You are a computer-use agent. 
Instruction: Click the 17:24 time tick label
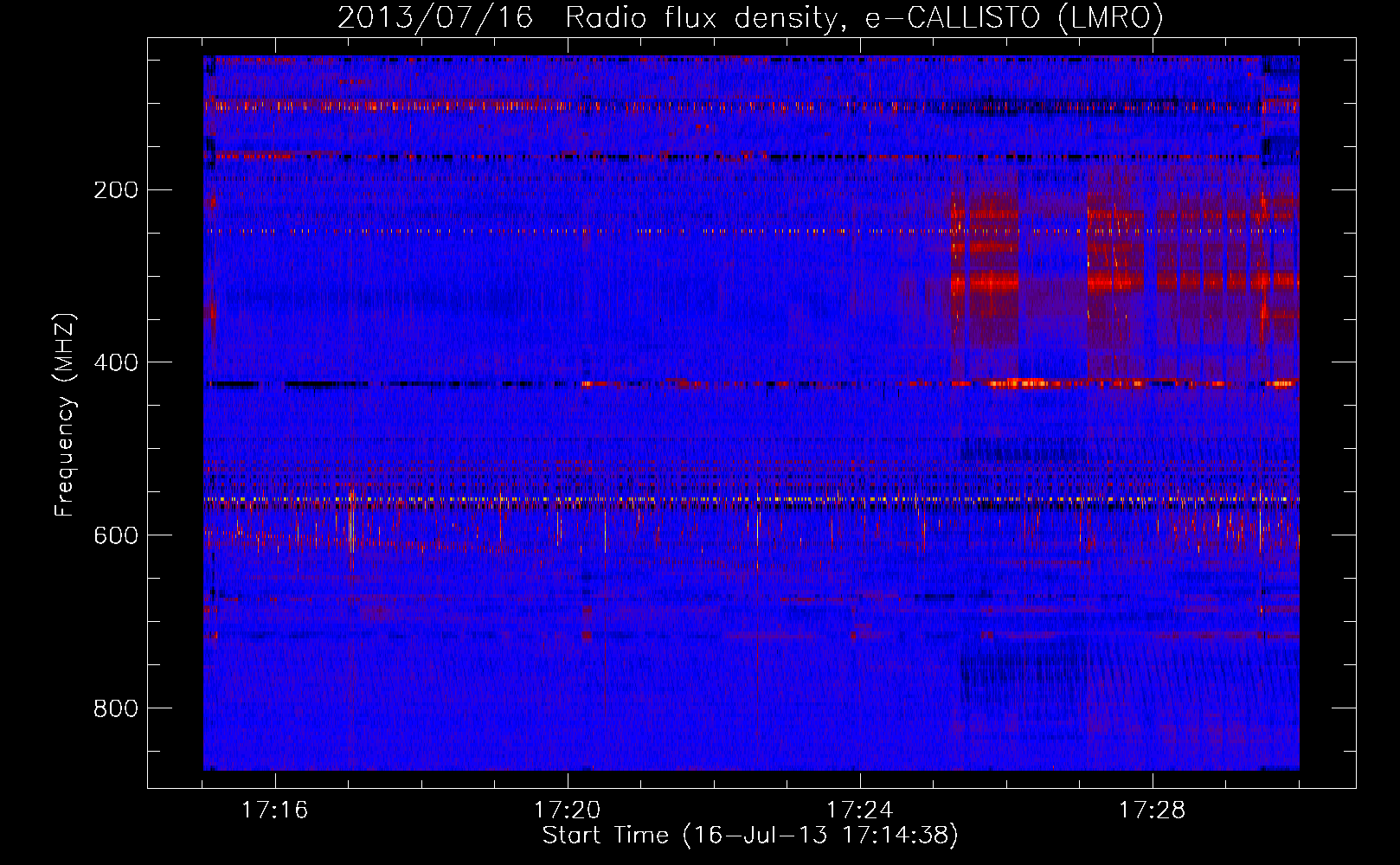coord(859,811)
